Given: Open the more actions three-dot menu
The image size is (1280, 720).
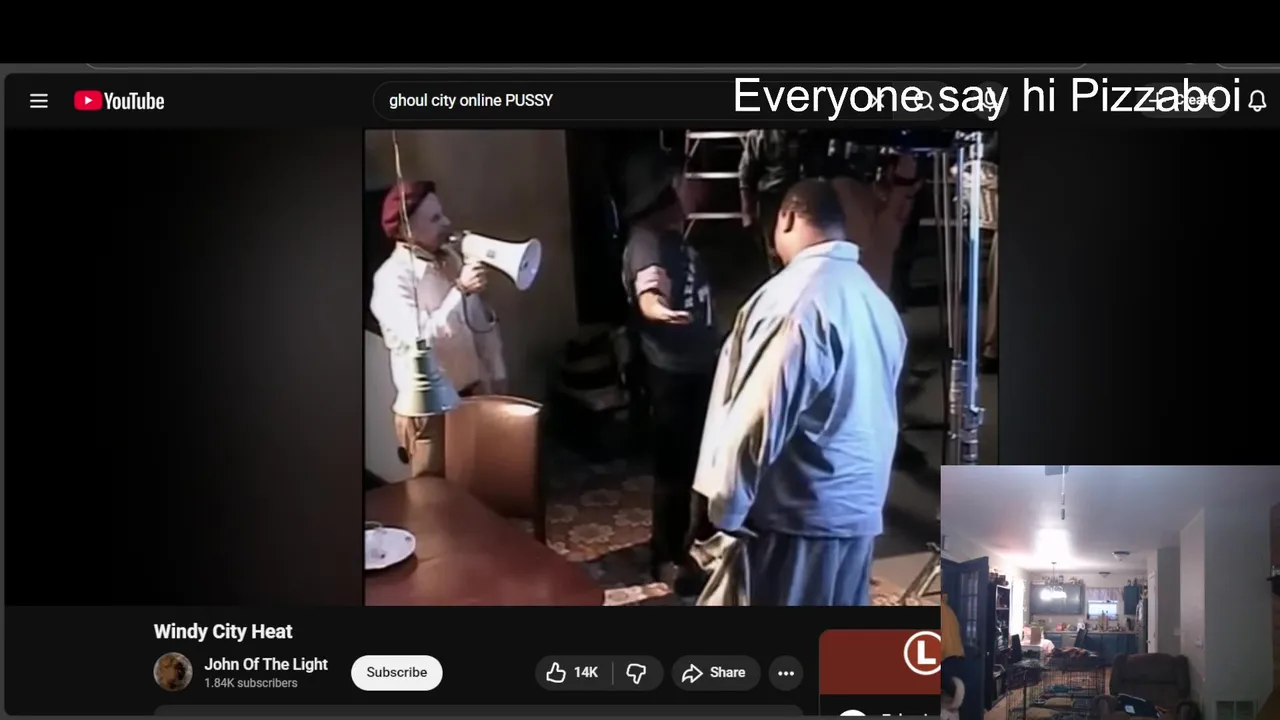Looking at the screenshot, I should pyautogui.click(x=786, y=673).
